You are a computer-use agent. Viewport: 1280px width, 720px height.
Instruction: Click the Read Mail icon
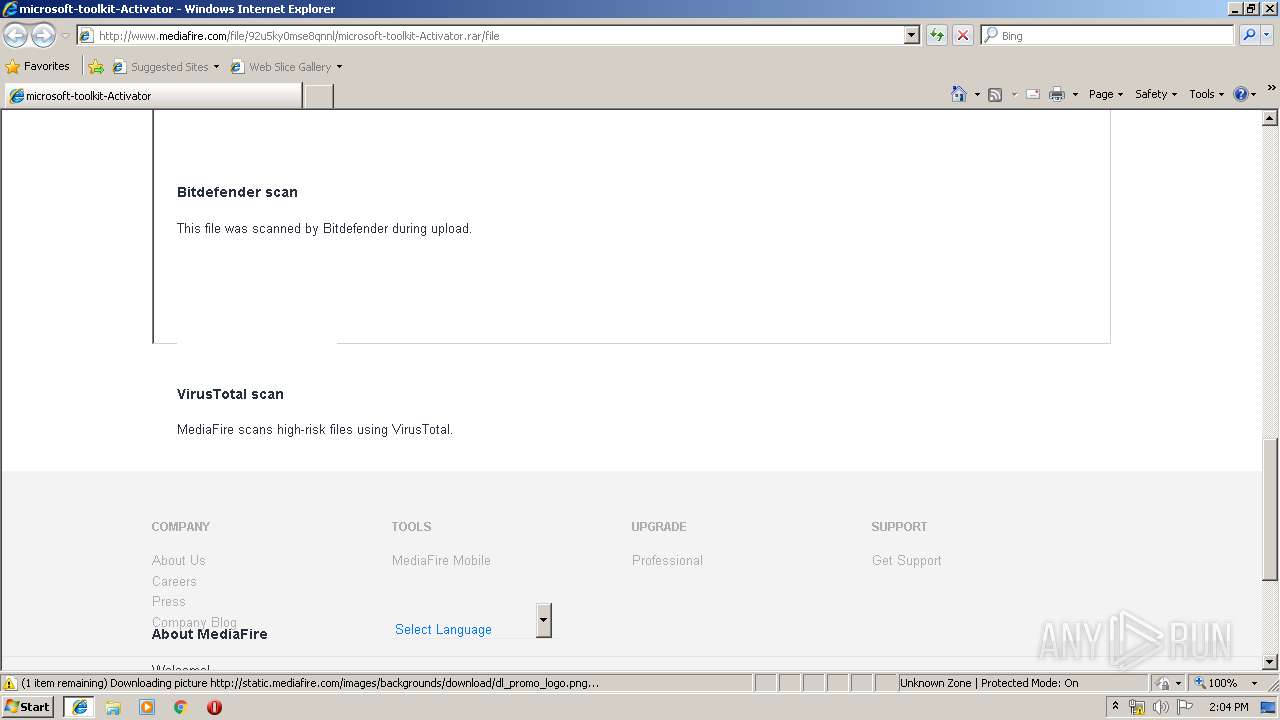coord(1033,94)
